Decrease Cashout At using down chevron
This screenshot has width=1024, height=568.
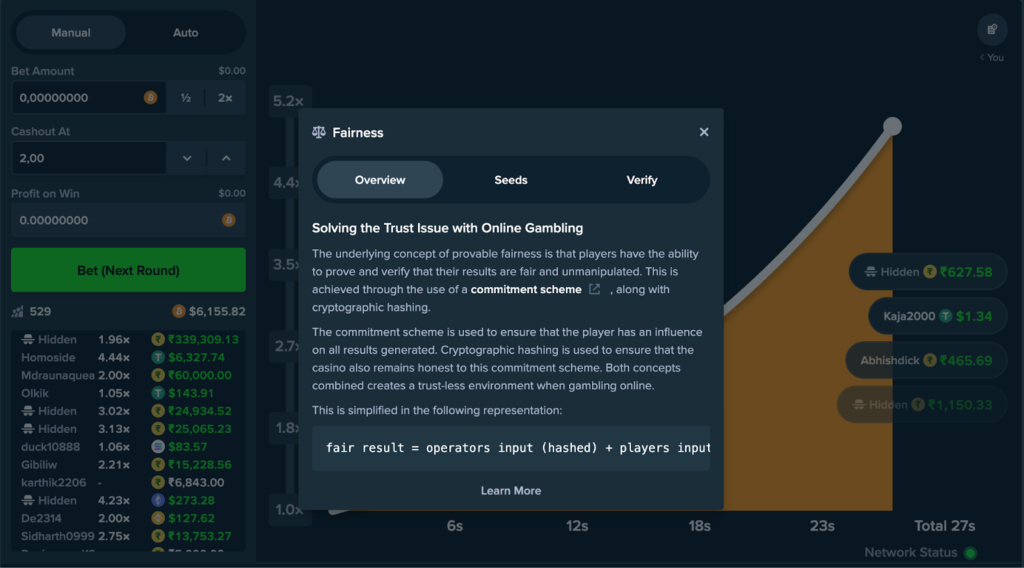187,158
